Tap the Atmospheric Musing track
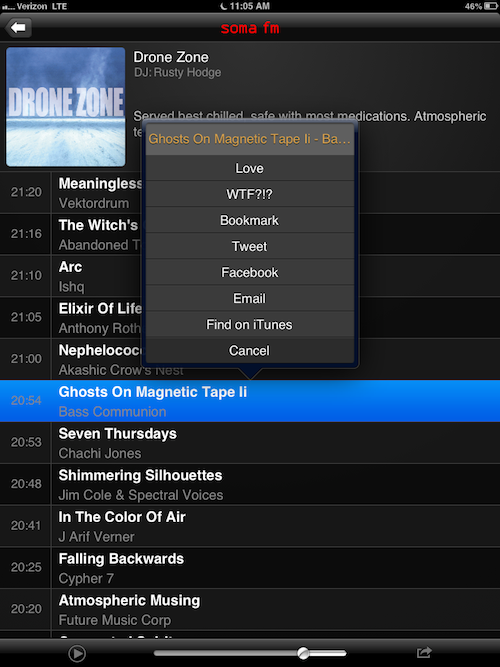This screenshot has width=500, height=667. pyautogui.click(x=250, y=610)
